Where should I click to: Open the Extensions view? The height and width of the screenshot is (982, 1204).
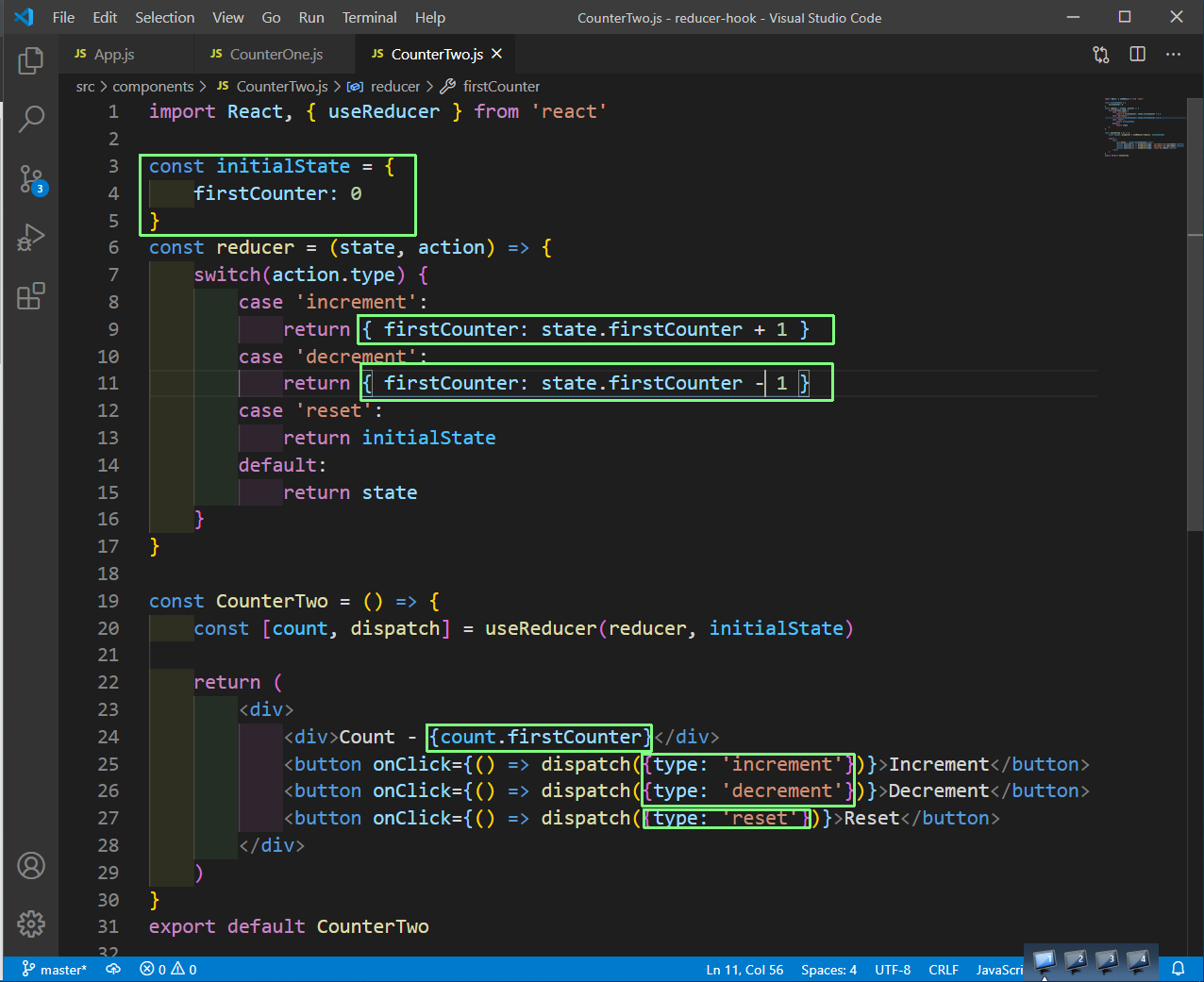pyautogui.click(x=31, y=296)
